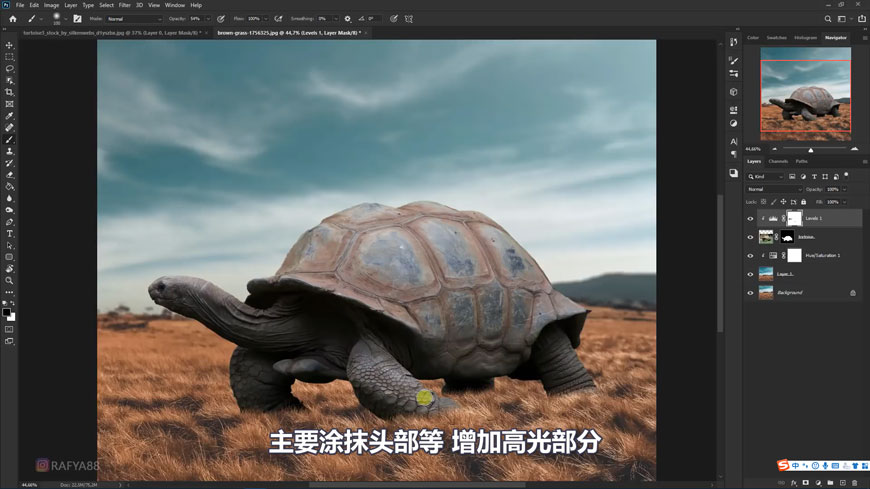
Task: Select the Move tool
Action: pyautogui.click(x=10, y=45)
